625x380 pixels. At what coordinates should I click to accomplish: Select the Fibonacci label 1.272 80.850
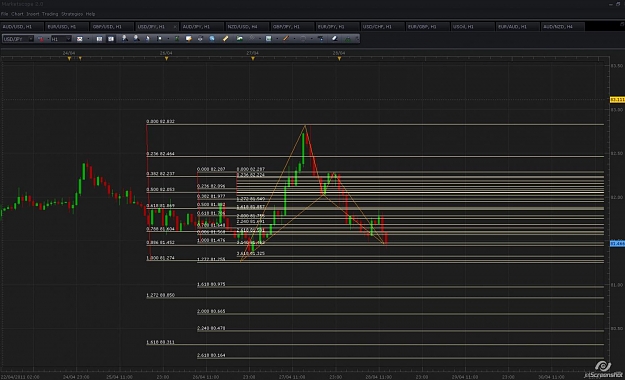[x=160, y=295]
